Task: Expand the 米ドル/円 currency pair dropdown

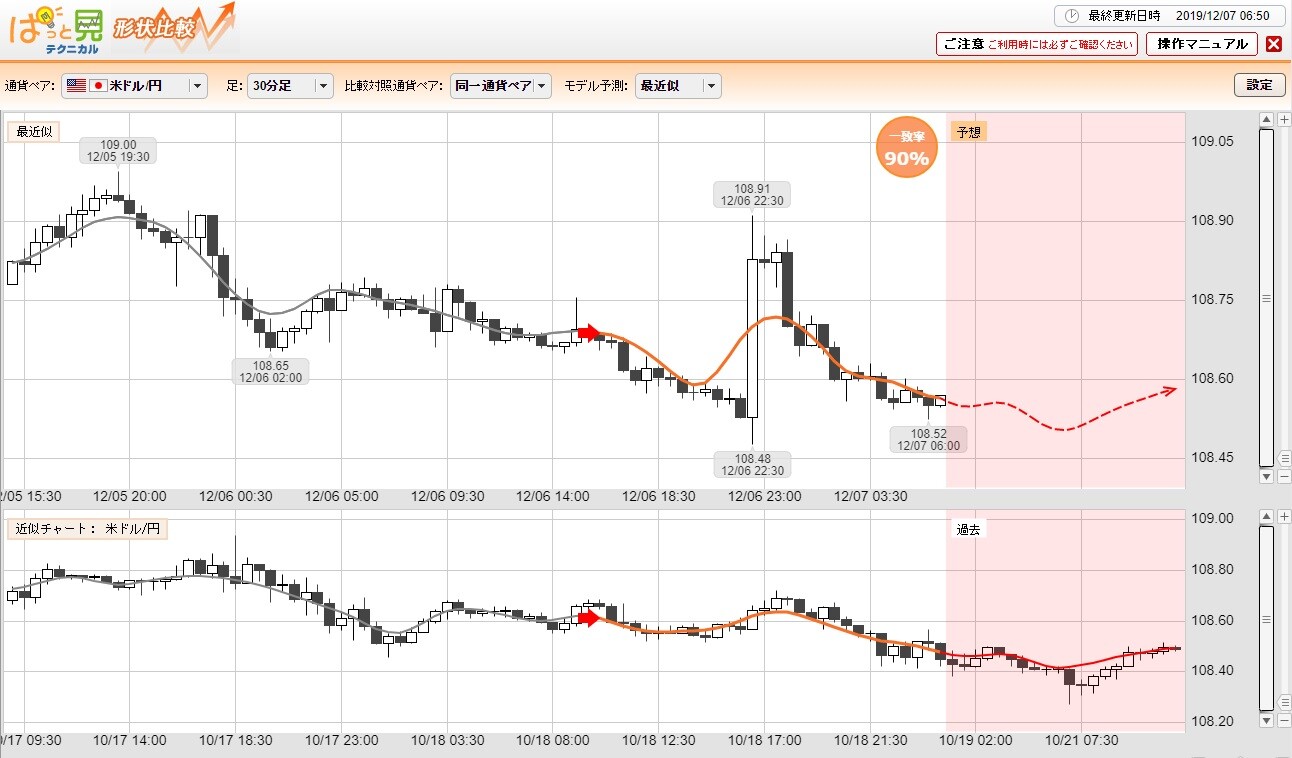Action: 134,86
